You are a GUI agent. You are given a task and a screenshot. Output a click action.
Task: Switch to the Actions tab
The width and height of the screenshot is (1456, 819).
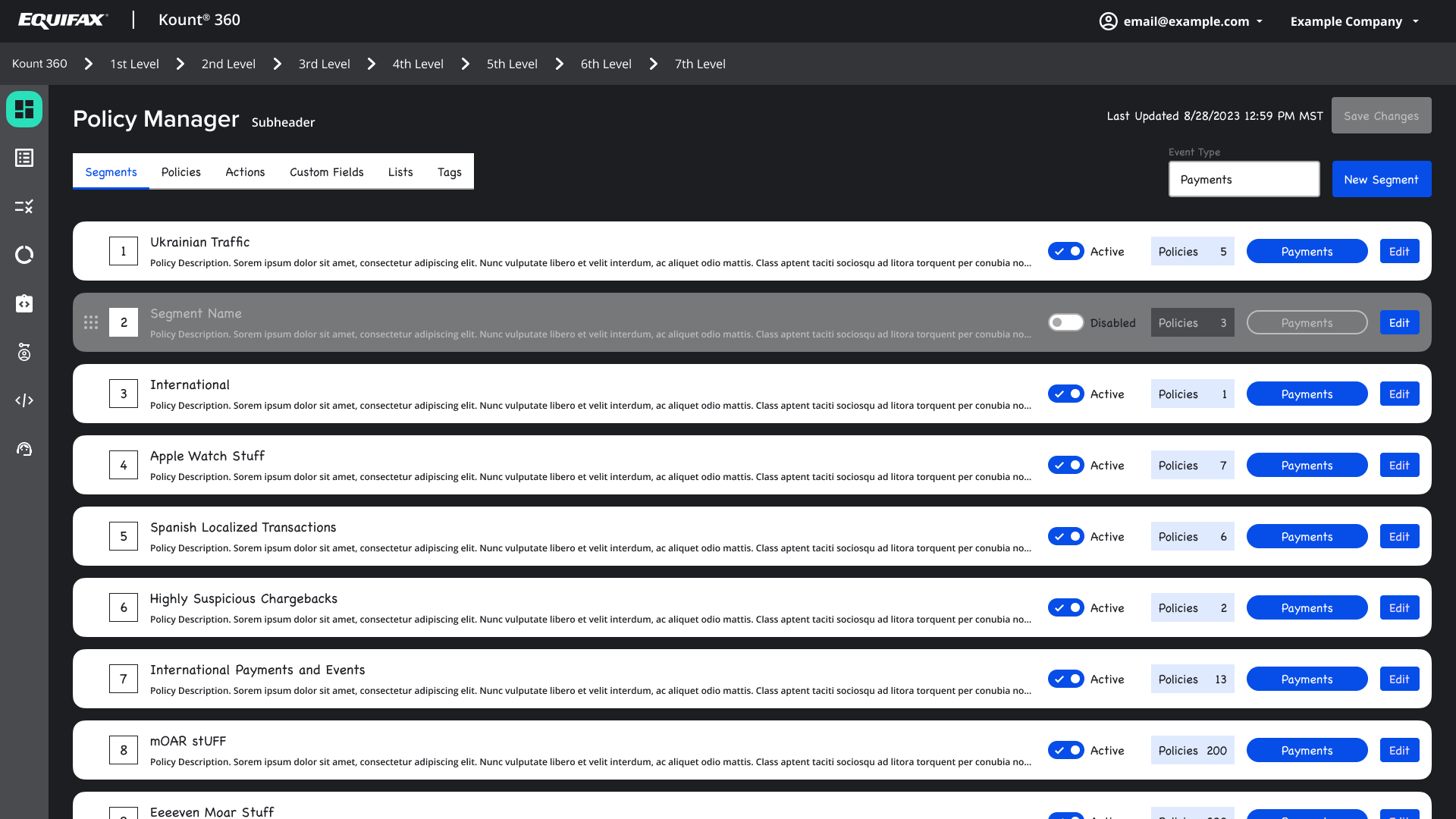tap(245, 171)
